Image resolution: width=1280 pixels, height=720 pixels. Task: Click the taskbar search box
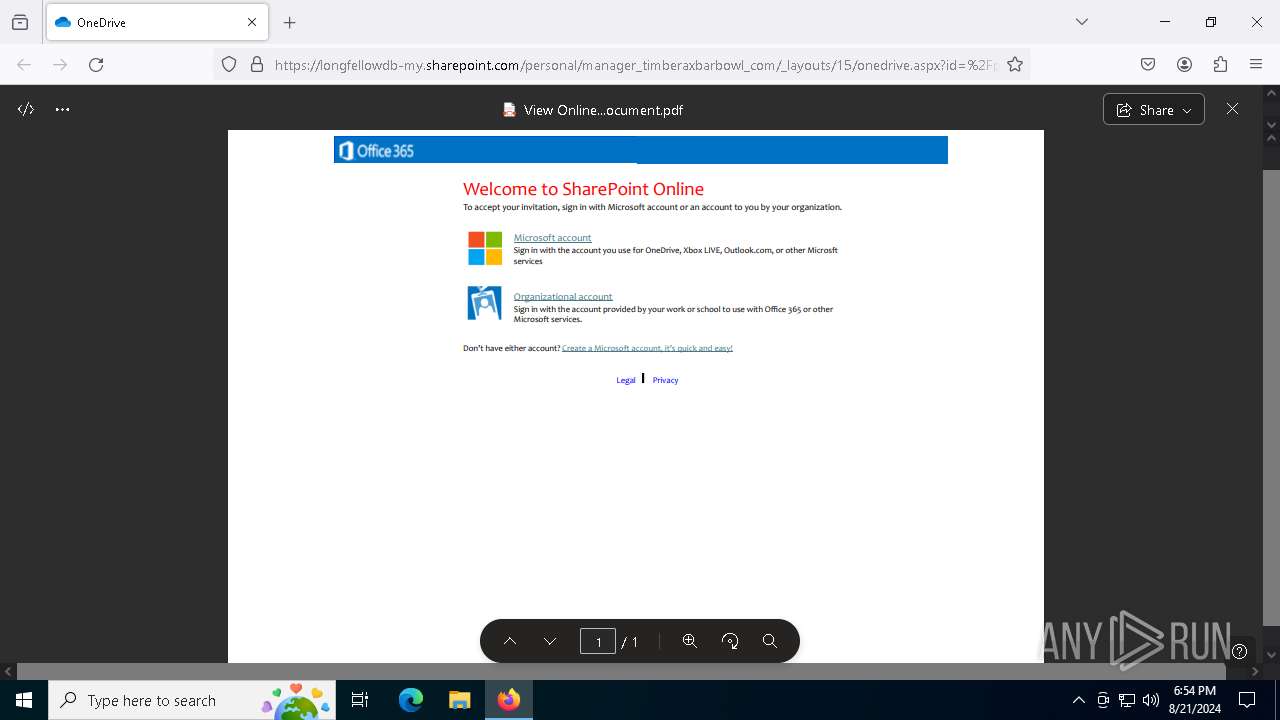192,700
